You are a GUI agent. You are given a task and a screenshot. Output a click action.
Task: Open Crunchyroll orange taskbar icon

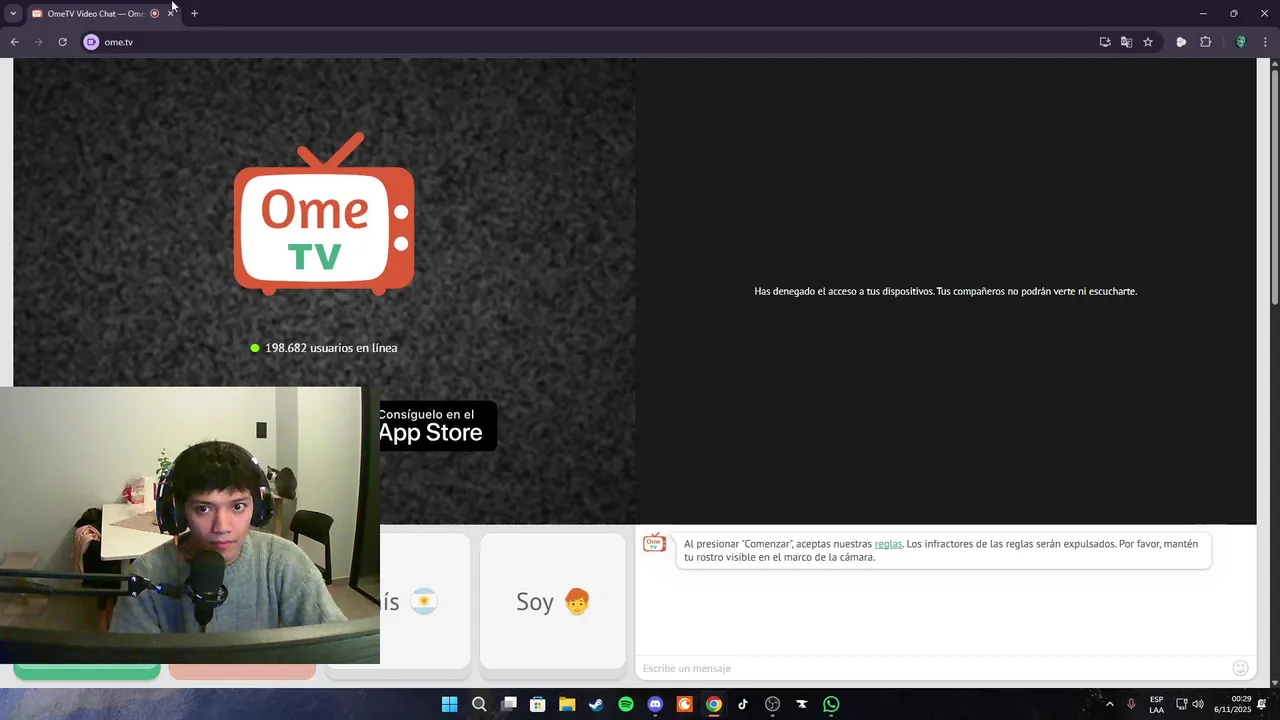tap(684, 704)
